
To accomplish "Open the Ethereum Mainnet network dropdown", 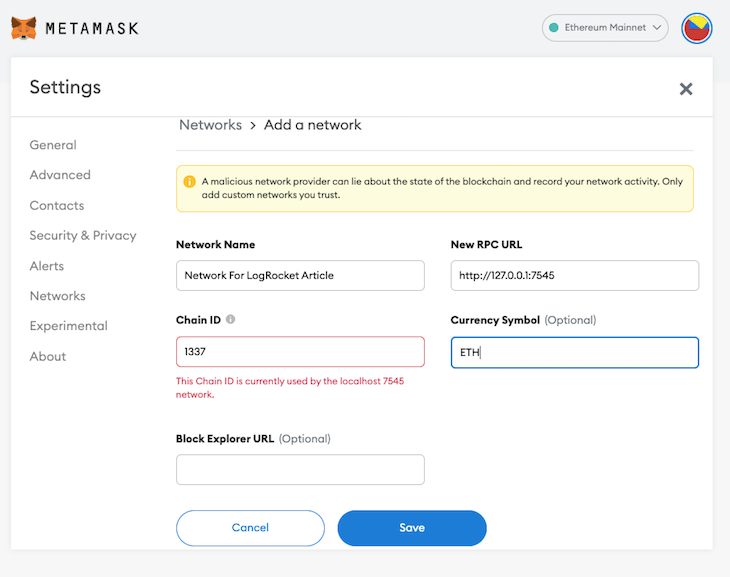I will point(605,28).
